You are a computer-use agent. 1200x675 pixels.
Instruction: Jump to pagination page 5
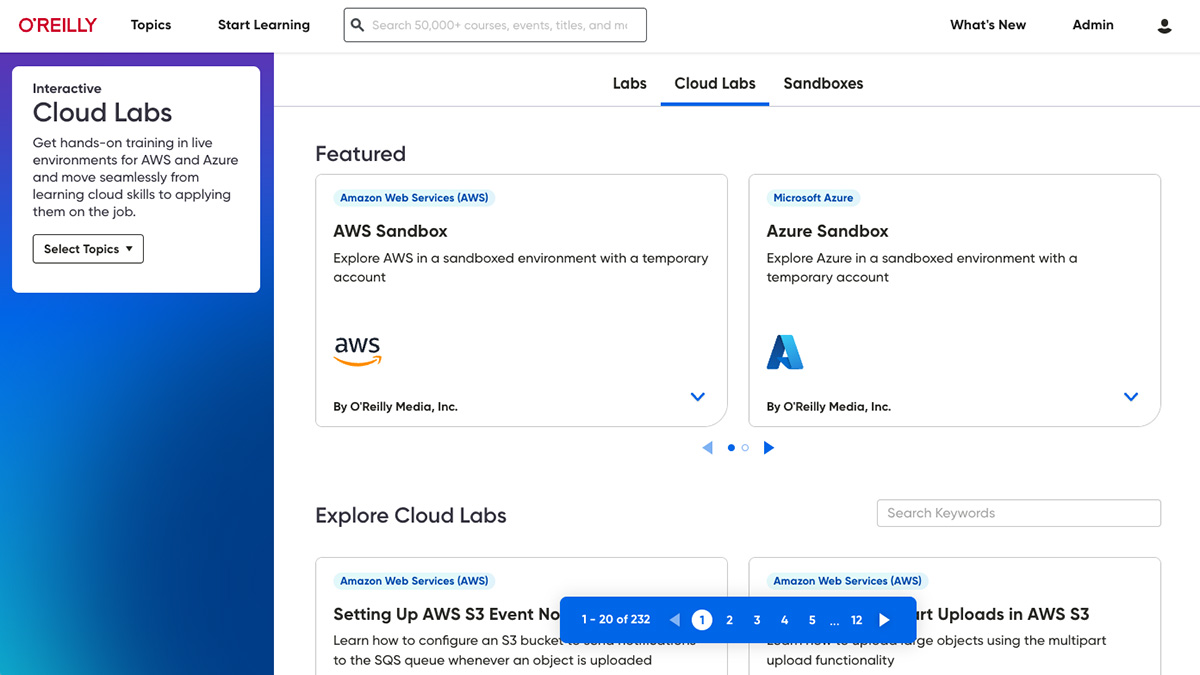click(812, 620)
